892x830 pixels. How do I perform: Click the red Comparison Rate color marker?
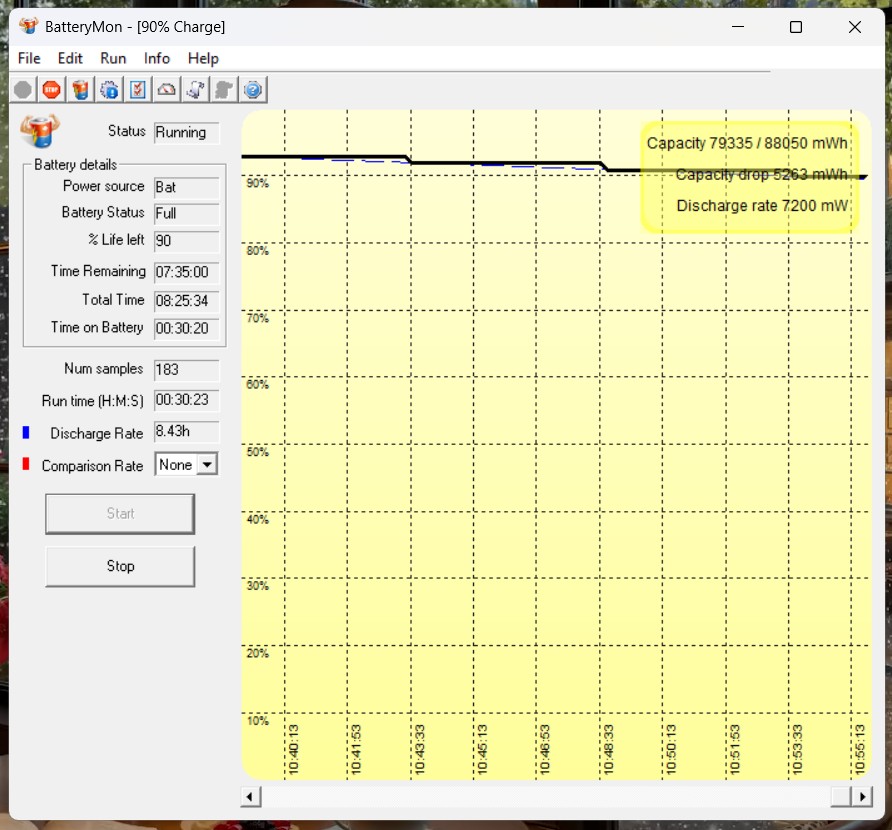[26, 464]
